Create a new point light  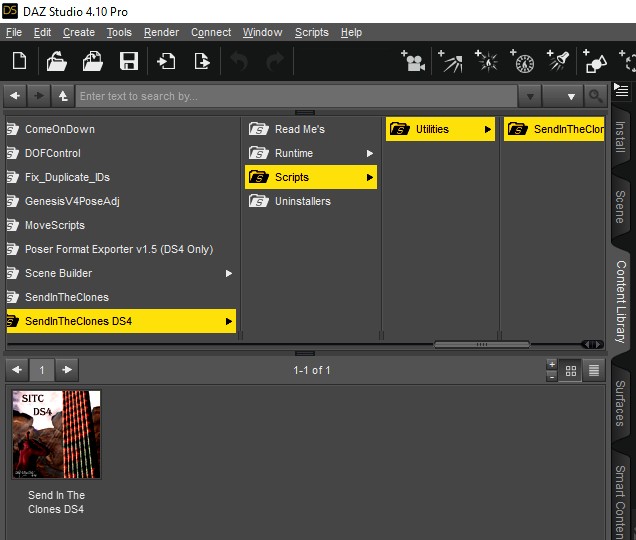[486, 61]
